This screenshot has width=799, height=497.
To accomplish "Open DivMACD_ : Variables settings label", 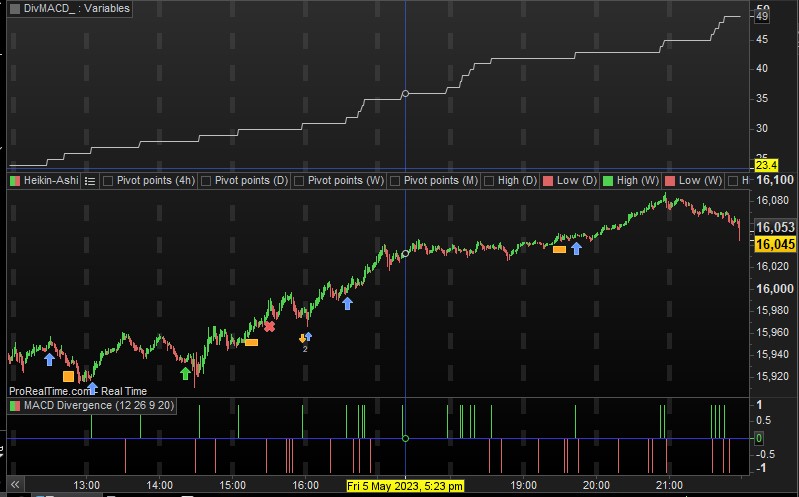I will click(76, 9).
